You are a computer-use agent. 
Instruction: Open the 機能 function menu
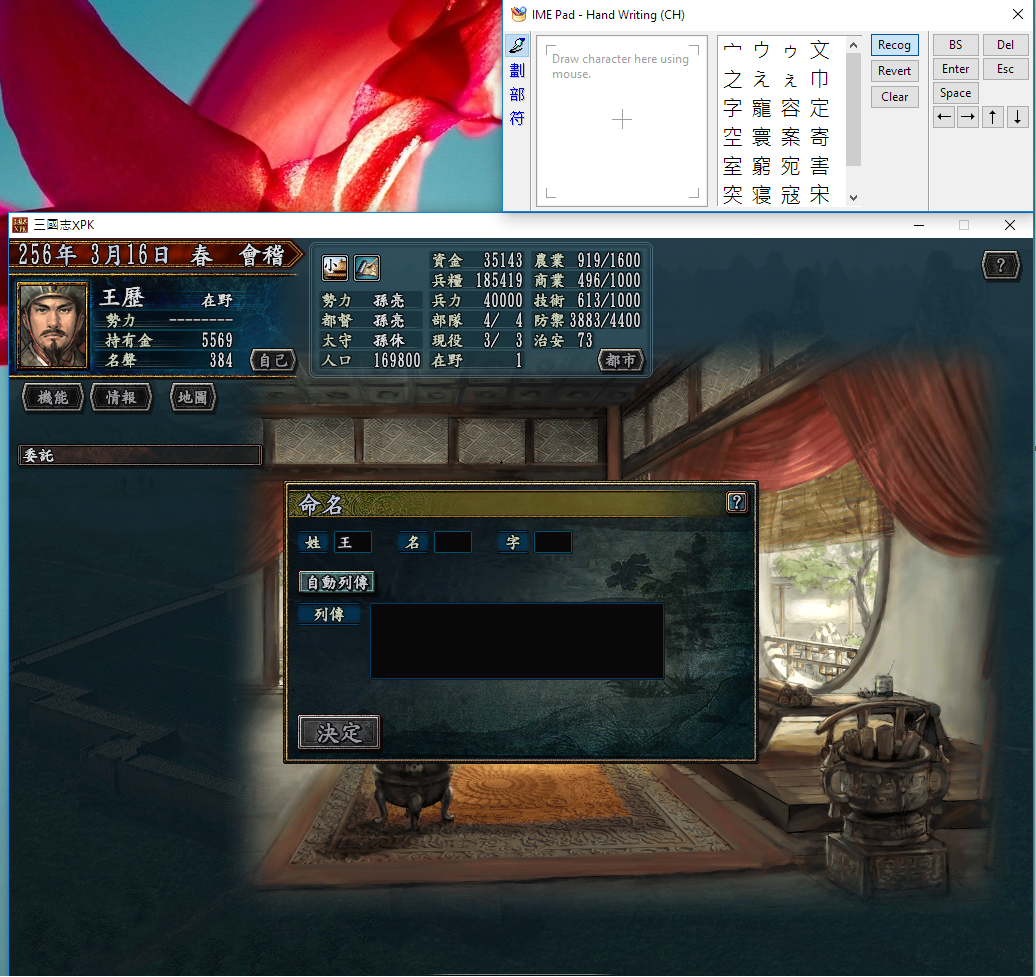53,398
